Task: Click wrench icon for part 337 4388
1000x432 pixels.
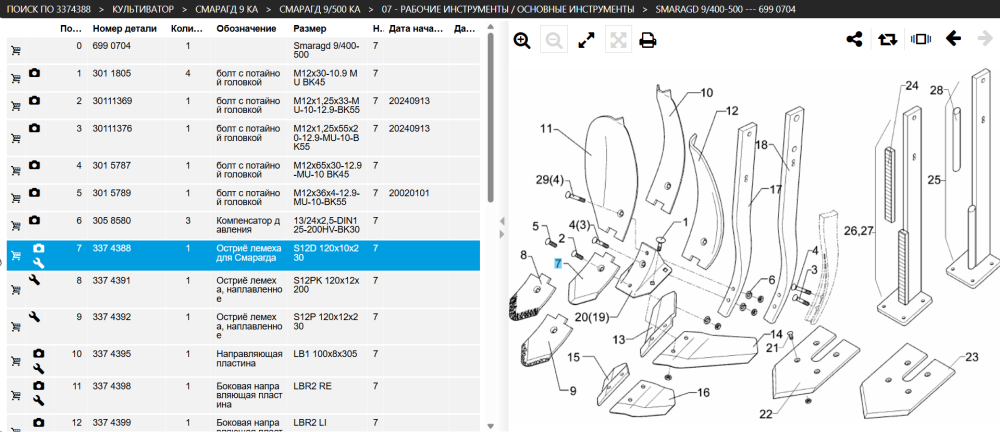Action: click(39, 262)
